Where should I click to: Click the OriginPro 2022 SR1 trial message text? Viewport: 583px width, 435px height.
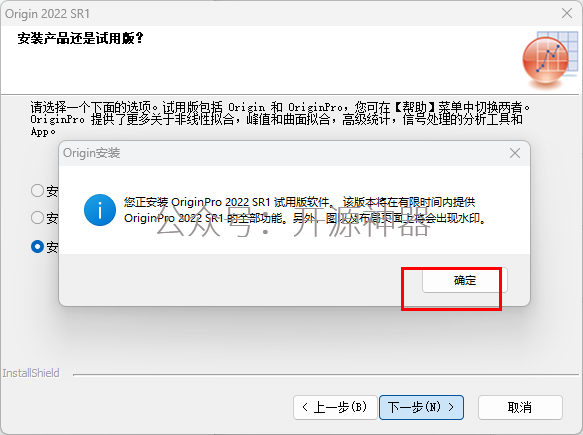[305, 210]
